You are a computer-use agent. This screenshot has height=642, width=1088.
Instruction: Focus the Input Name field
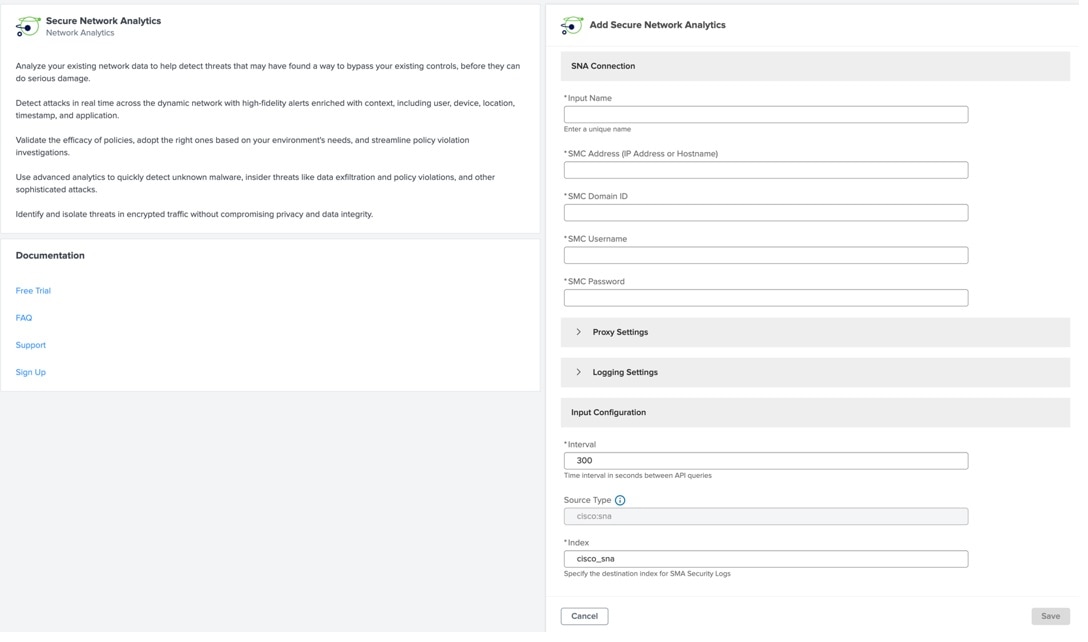765,115
